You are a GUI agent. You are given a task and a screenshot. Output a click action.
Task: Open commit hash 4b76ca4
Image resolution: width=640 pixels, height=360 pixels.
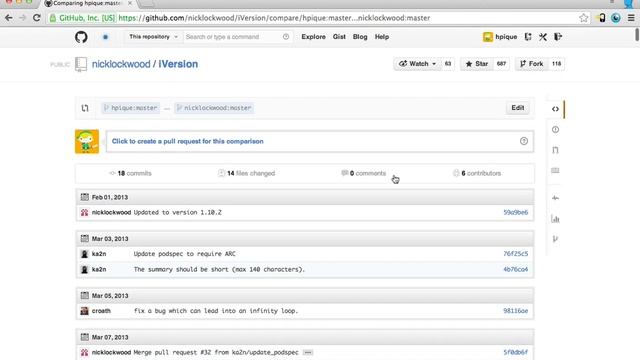pyautogui.click(x=516, y=269)
